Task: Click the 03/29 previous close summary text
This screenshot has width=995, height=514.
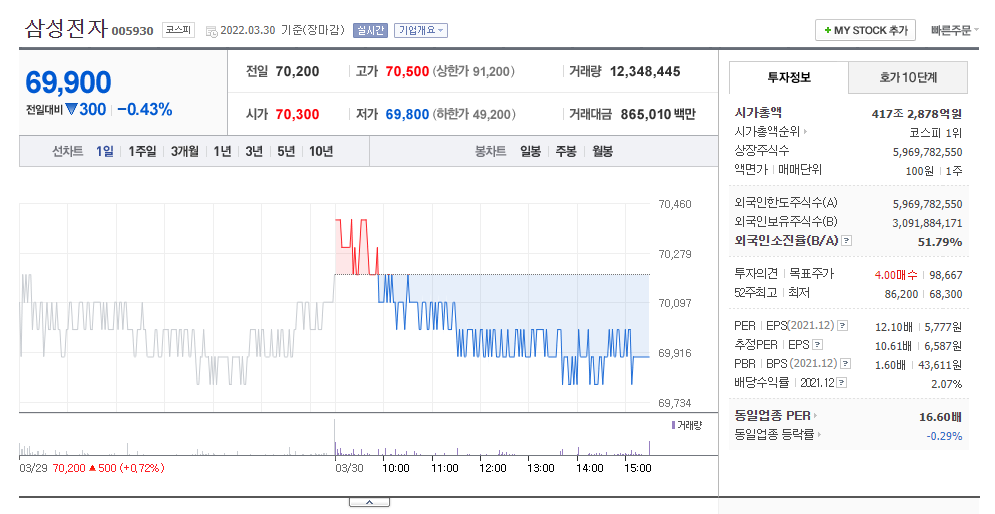Action: pyautogui.click(x=92, y=468)
